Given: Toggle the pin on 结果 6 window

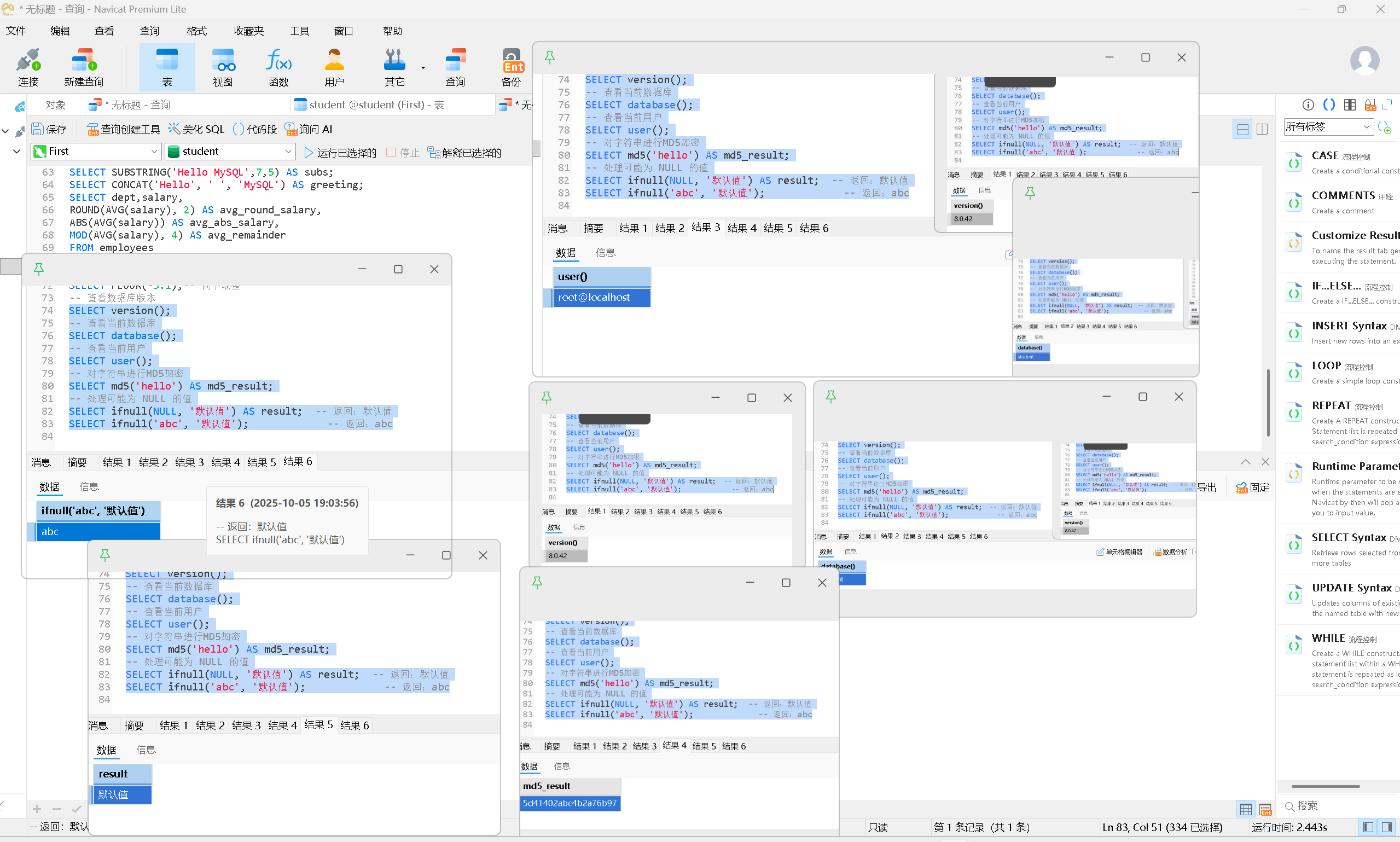Looking at the screenshot, I should [39, 269].
